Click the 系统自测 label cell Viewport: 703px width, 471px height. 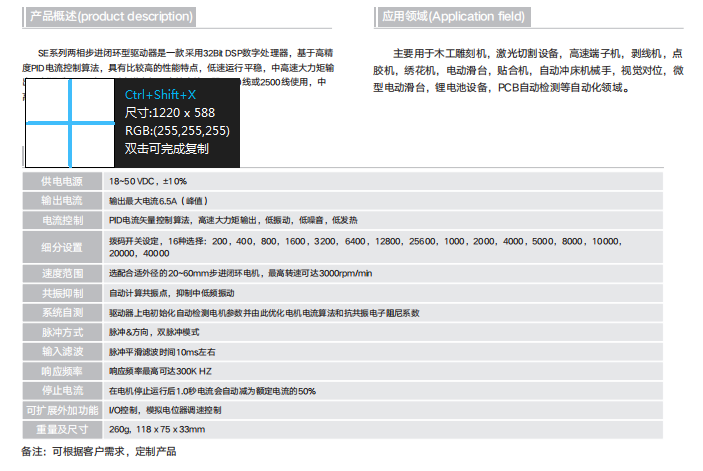62,313
